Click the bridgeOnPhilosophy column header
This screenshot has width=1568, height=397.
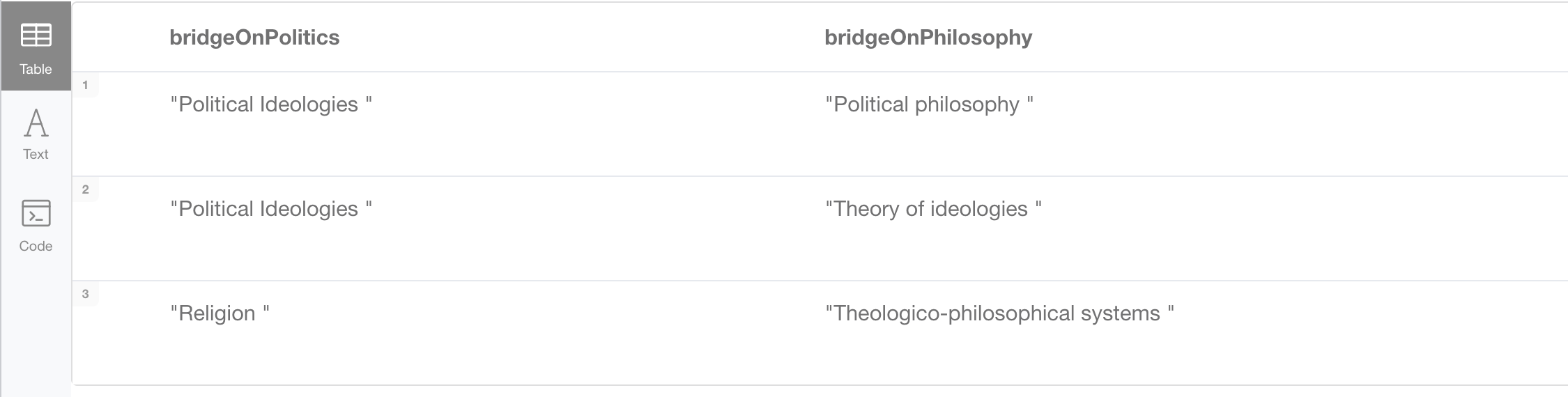pos(928,38)
